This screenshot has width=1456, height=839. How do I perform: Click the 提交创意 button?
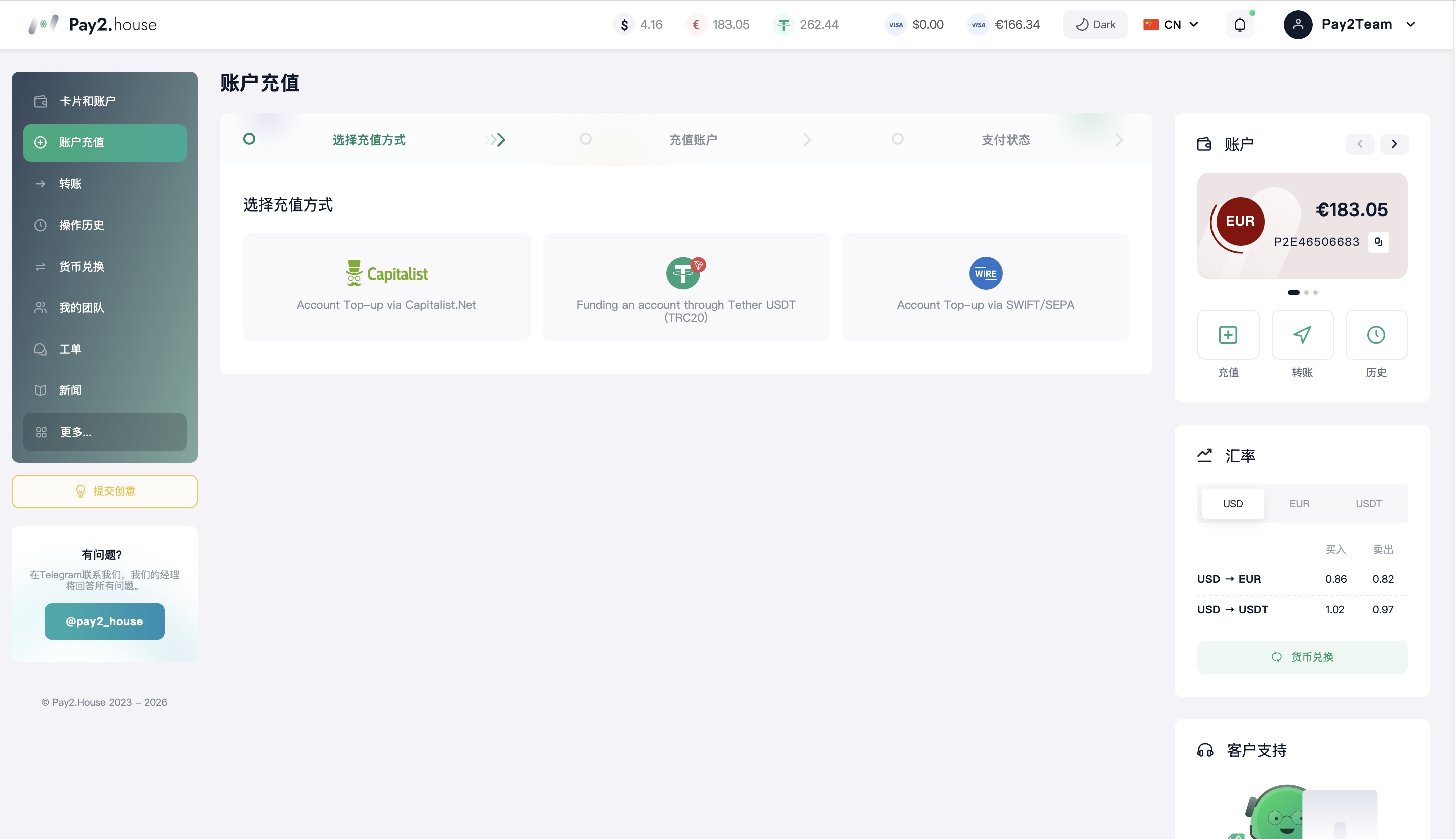click(105, 491)
